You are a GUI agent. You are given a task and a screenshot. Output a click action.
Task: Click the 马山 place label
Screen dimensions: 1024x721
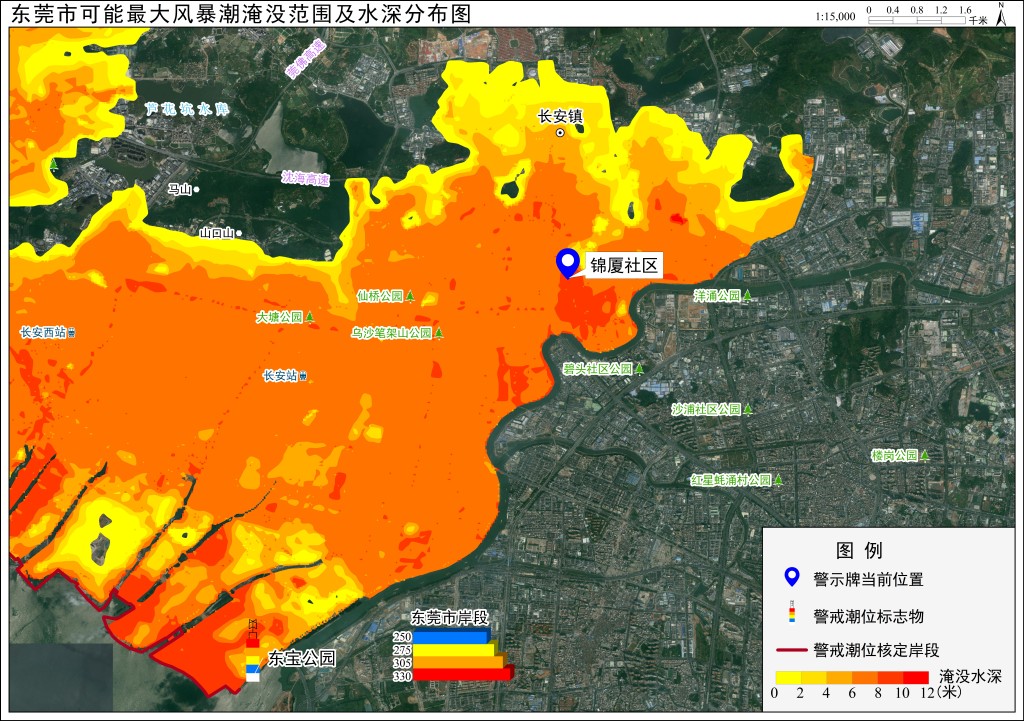(180, 189)
